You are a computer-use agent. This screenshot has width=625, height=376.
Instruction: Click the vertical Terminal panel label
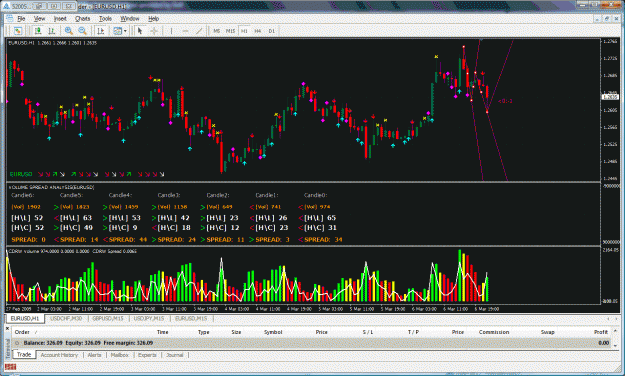click(8, 348)
